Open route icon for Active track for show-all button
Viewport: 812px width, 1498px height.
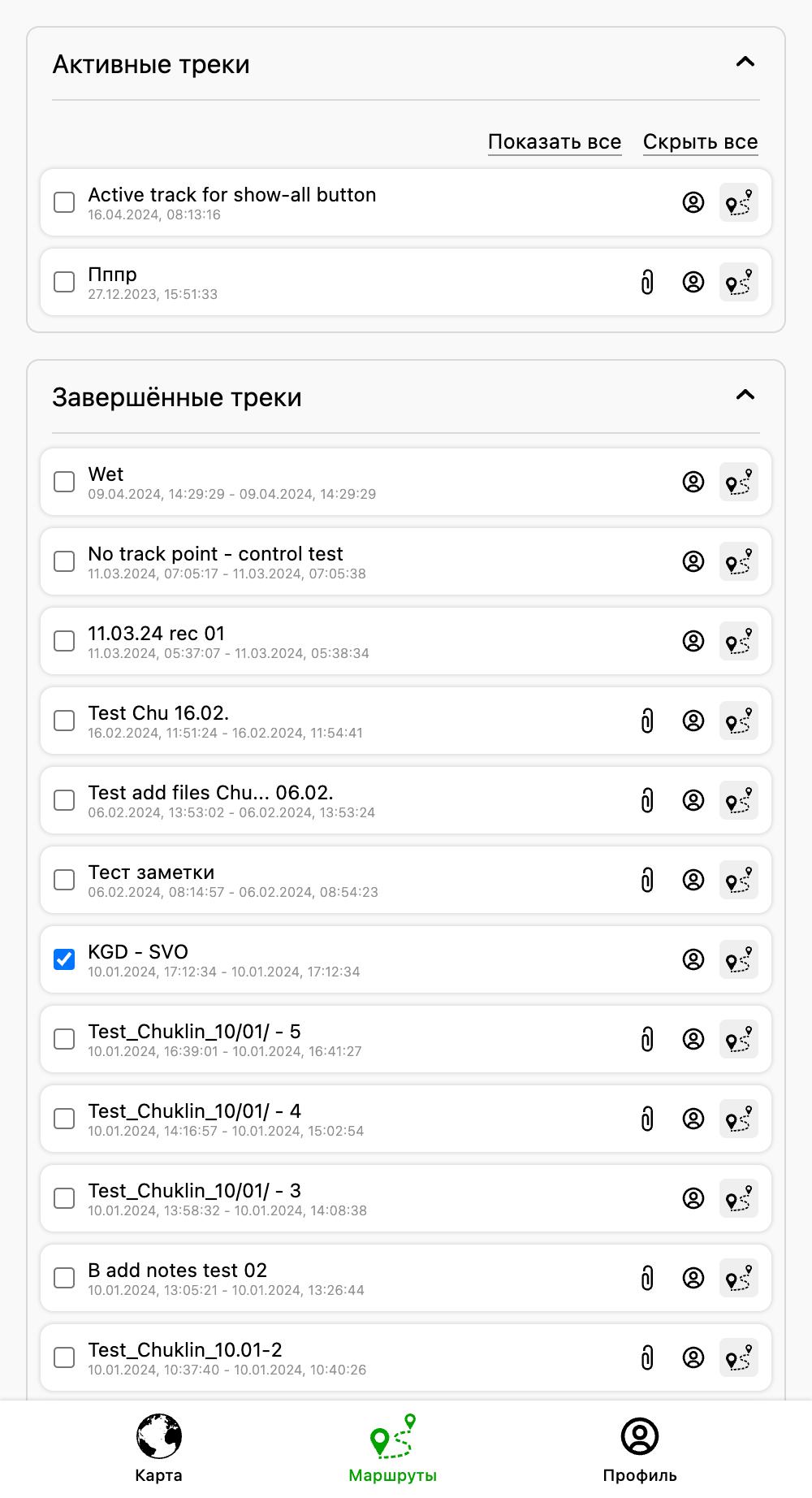[x=739, y=202]
